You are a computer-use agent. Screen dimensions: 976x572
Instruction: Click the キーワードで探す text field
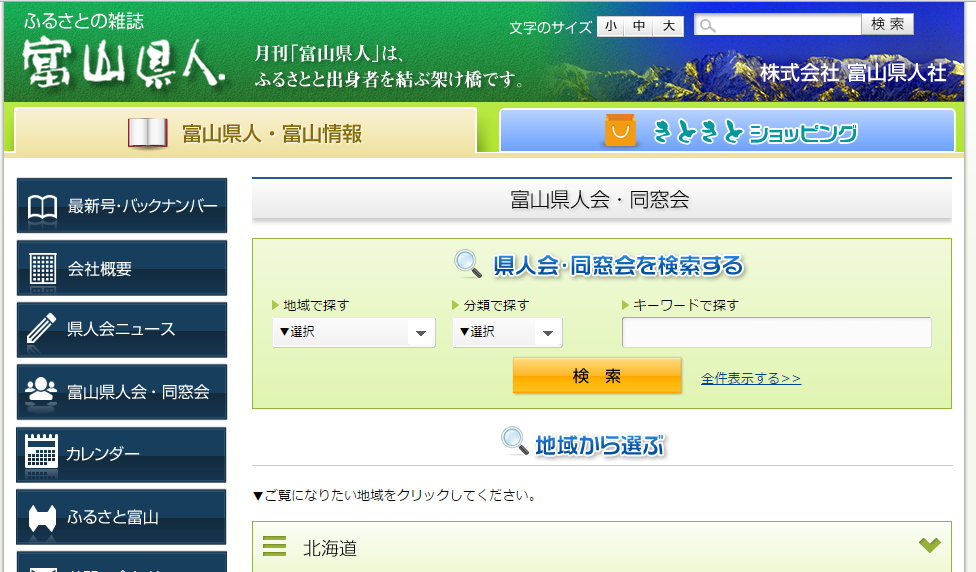[x=777, y=332]
